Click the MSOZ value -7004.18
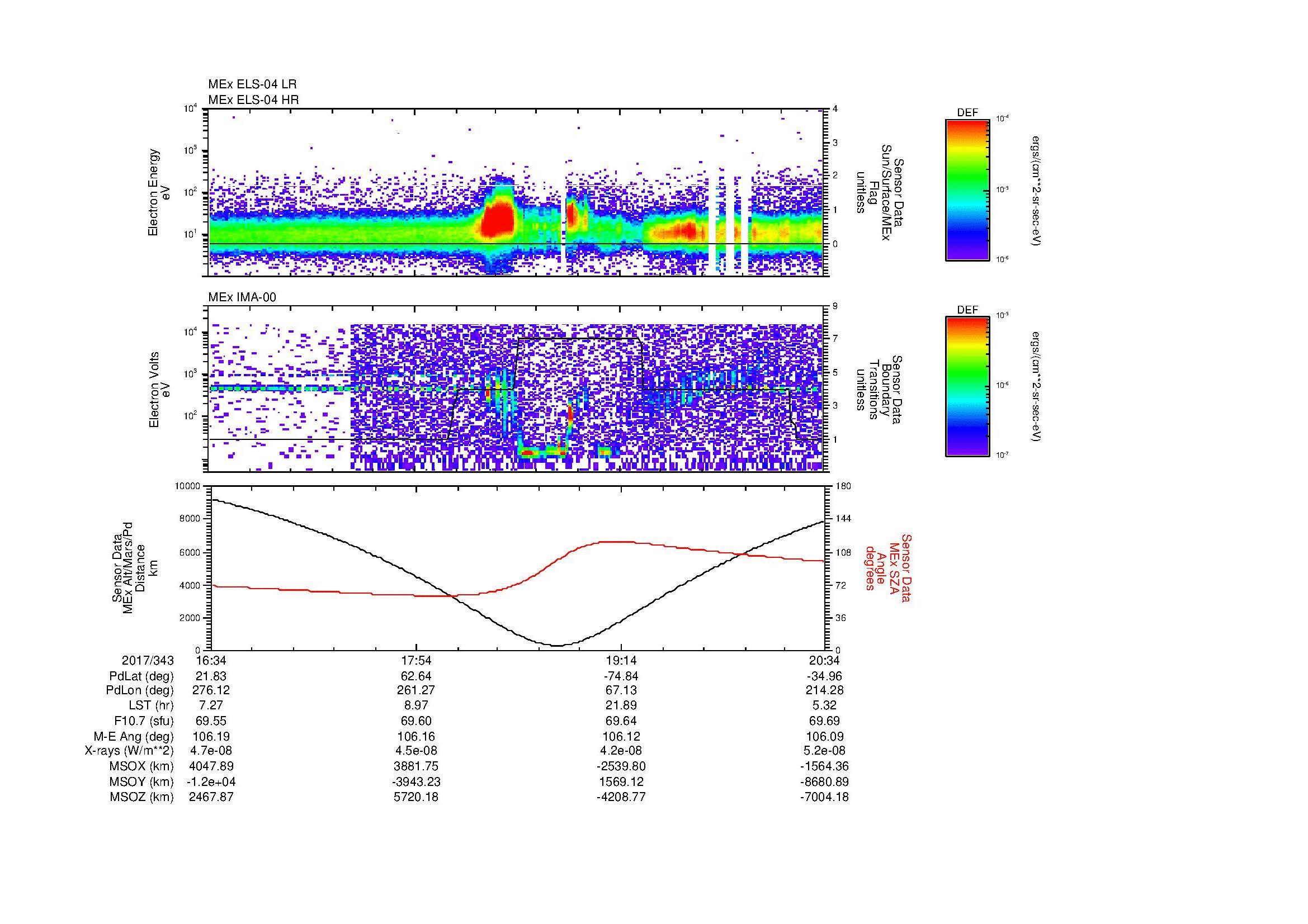Viewport: 1308px width, 924px height. (x=825, y=797)
